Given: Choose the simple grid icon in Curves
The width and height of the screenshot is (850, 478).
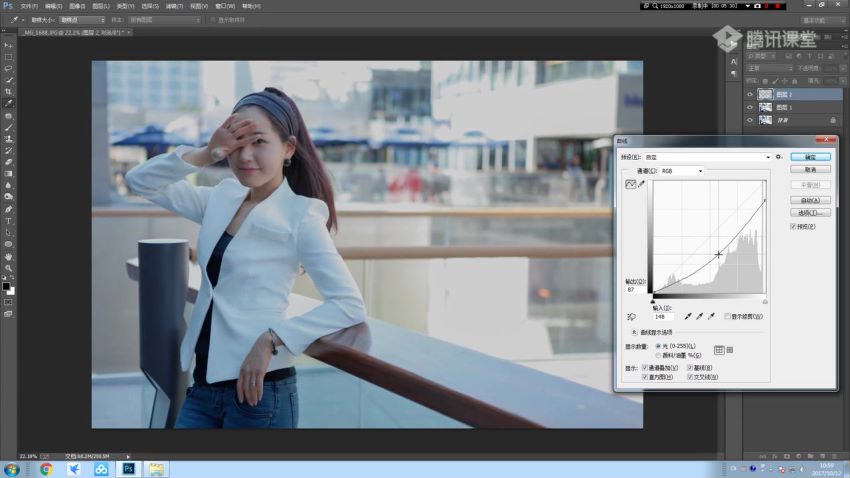Looking at the screenshot, I should (719, 350).
